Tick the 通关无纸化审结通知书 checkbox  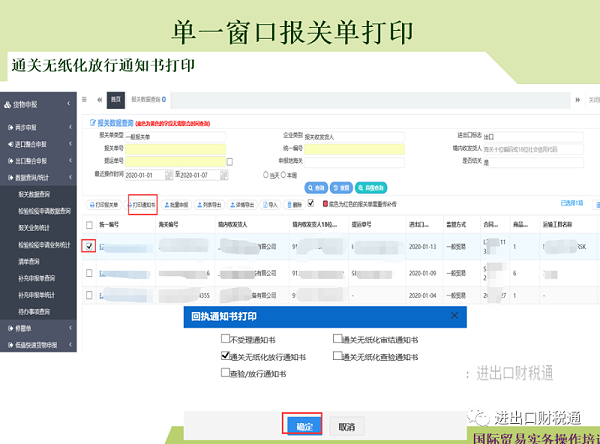click(337, 338)
